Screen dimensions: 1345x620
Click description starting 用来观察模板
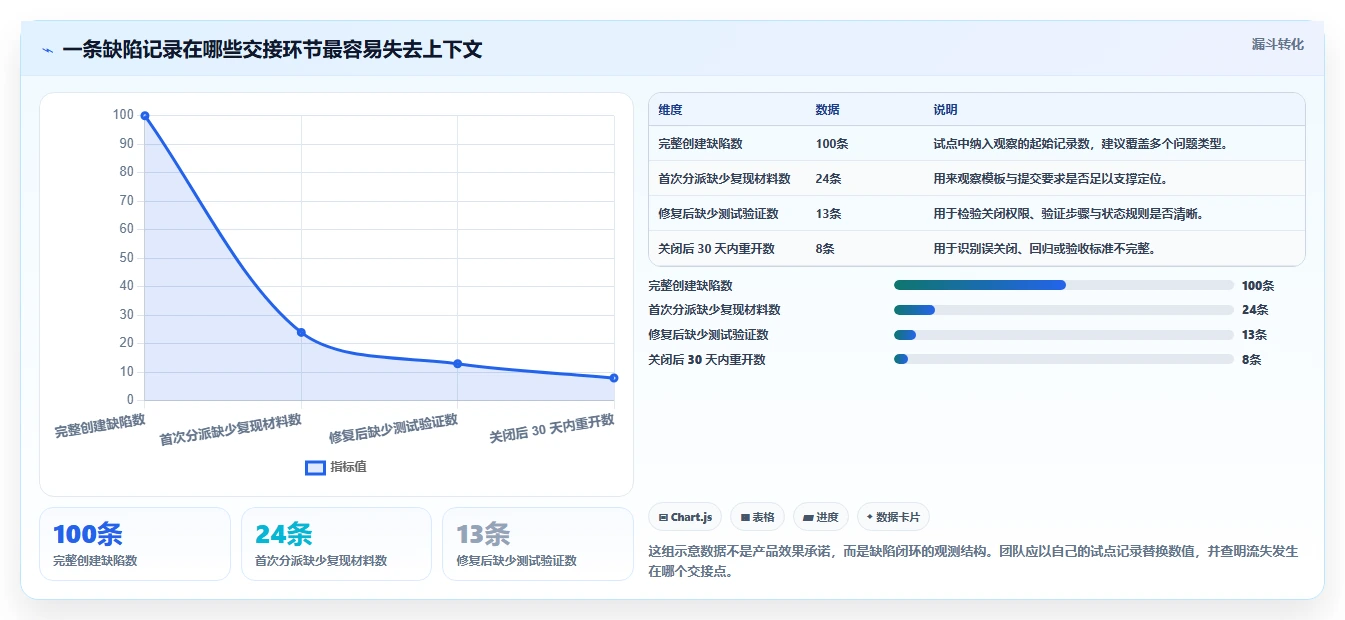point(1050,179)
